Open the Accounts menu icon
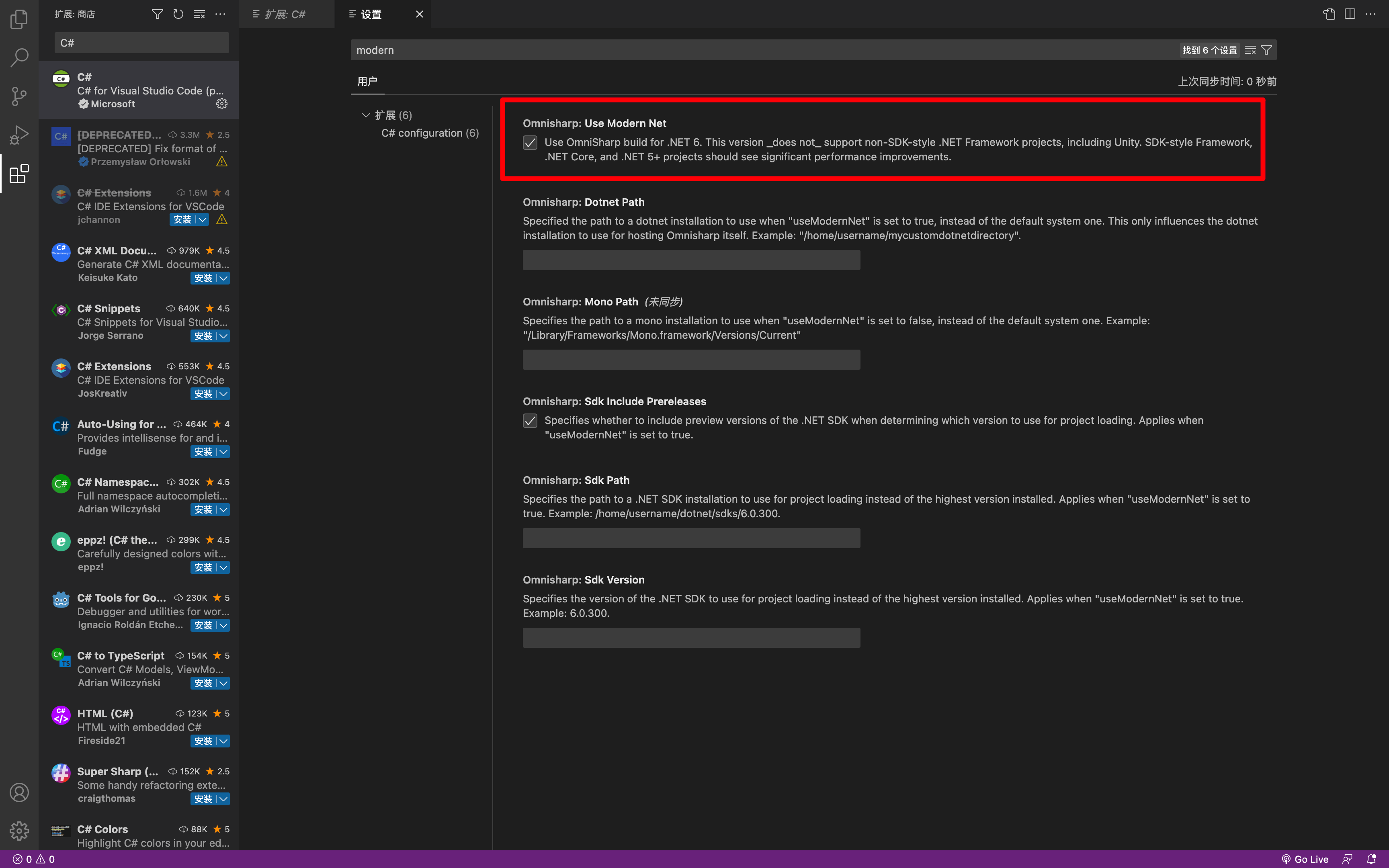 coord(19,792)
